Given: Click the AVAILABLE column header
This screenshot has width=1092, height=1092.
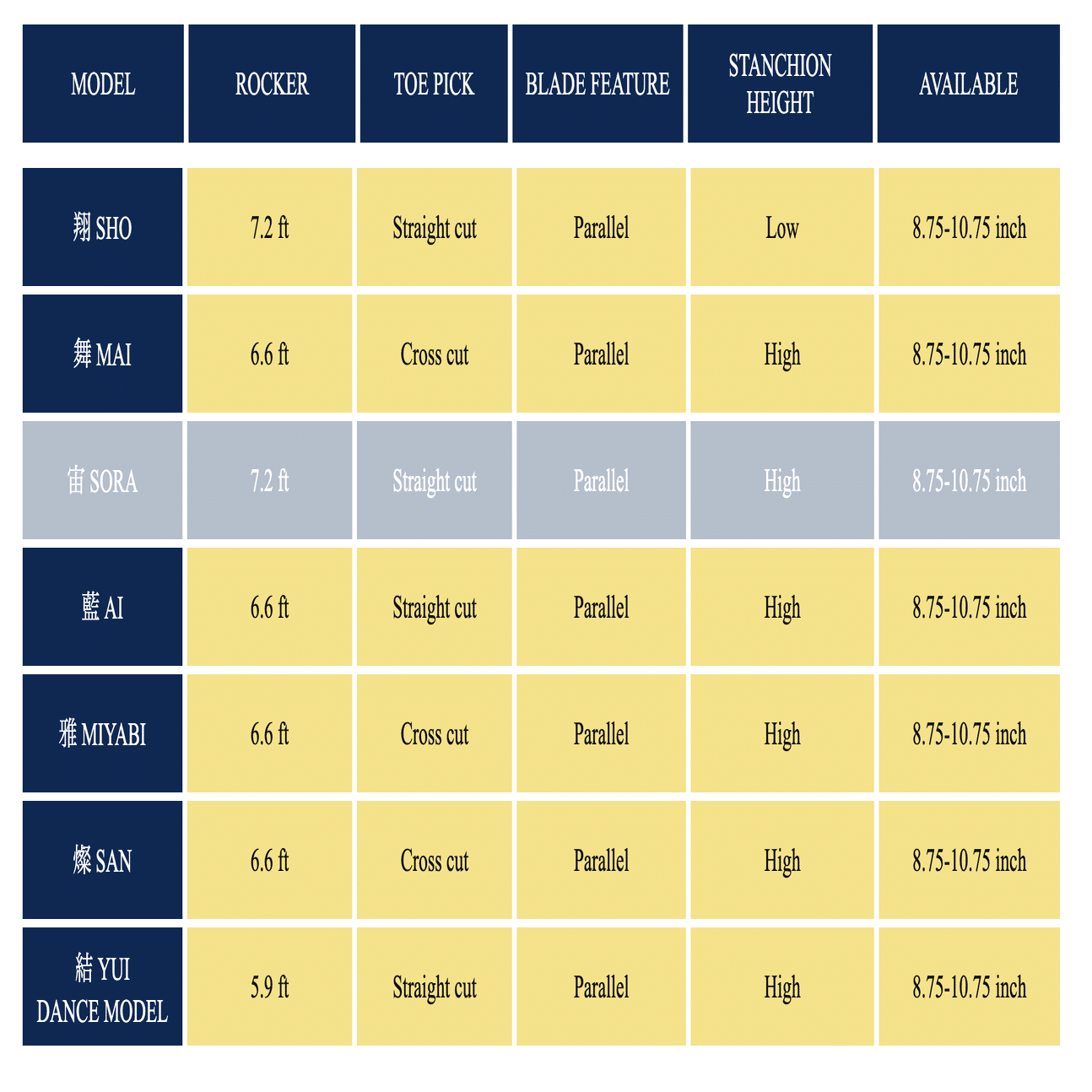Looking at the screenshot, I should click(x=968, y=84).
